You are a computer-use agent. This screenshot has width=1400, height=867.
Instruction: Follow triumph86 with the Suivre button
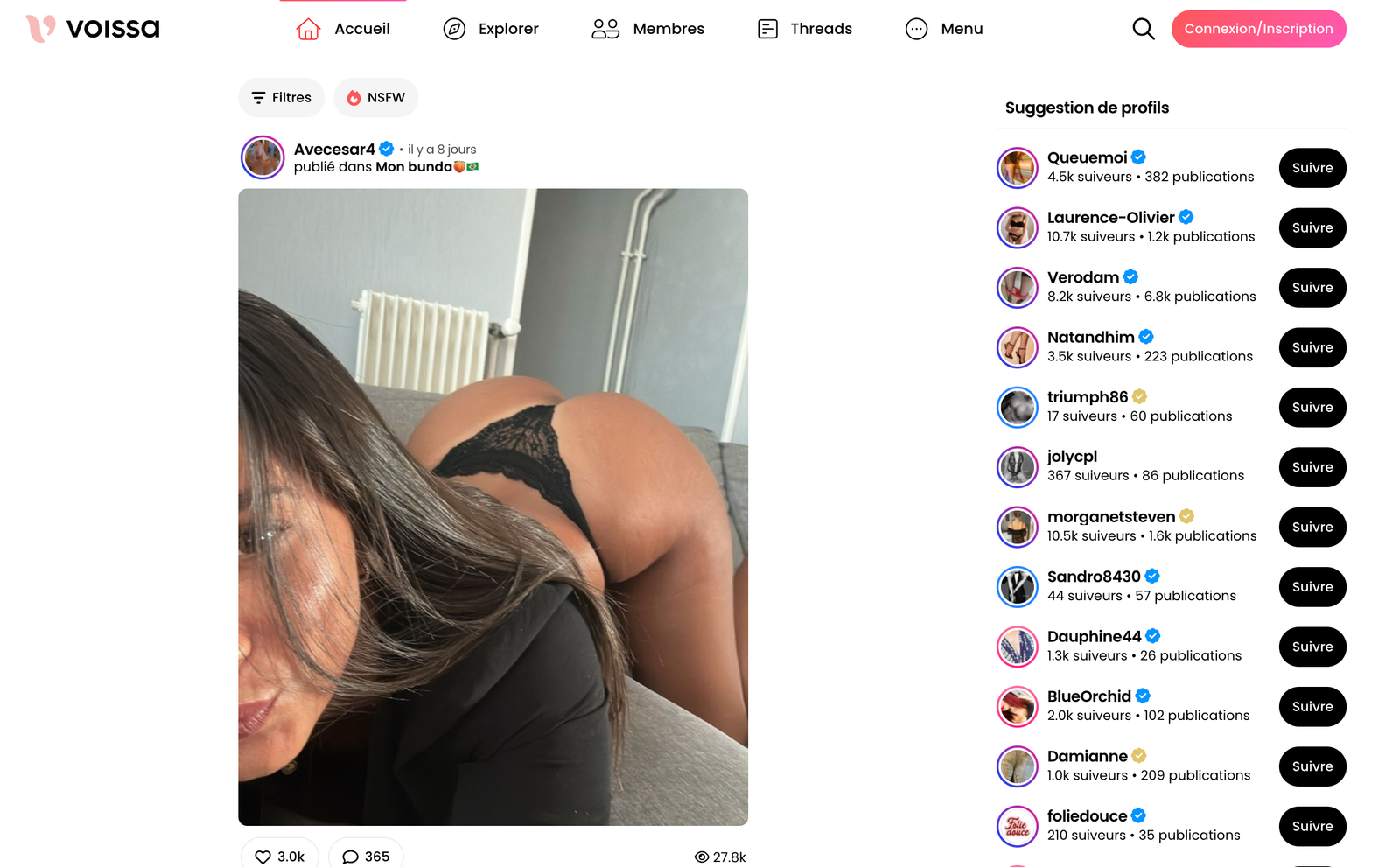pyautogui.click(x=1312, y=408)
